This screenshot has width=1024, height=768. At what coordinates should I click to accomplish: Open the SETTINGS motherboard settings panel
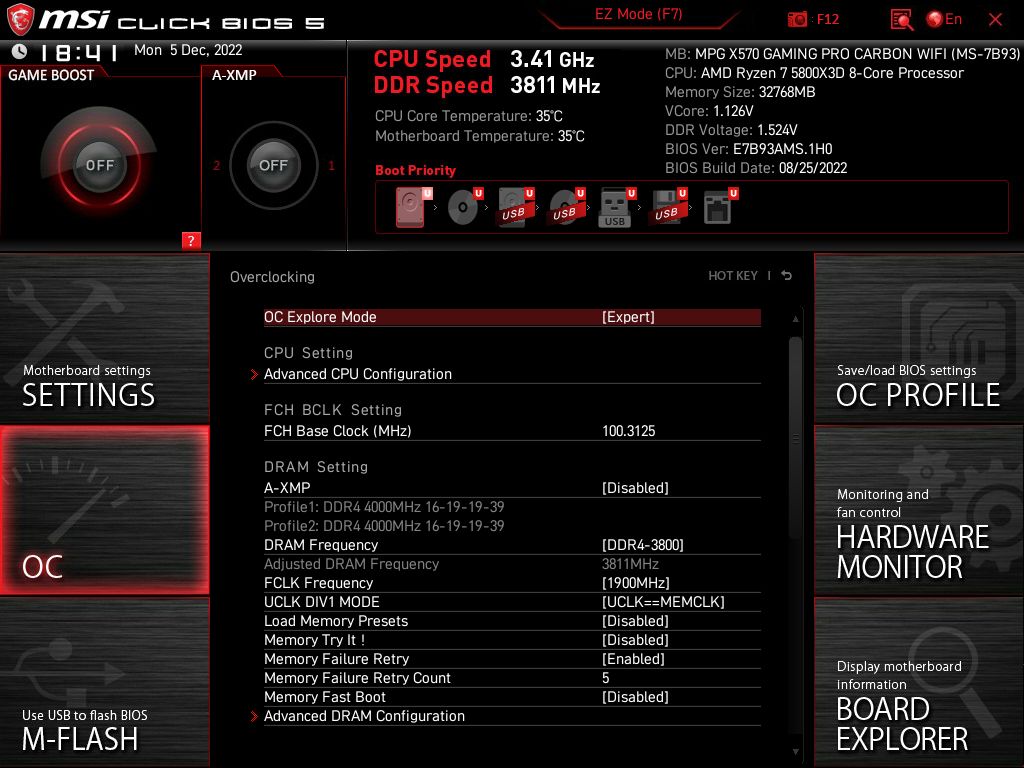point(104,338)
